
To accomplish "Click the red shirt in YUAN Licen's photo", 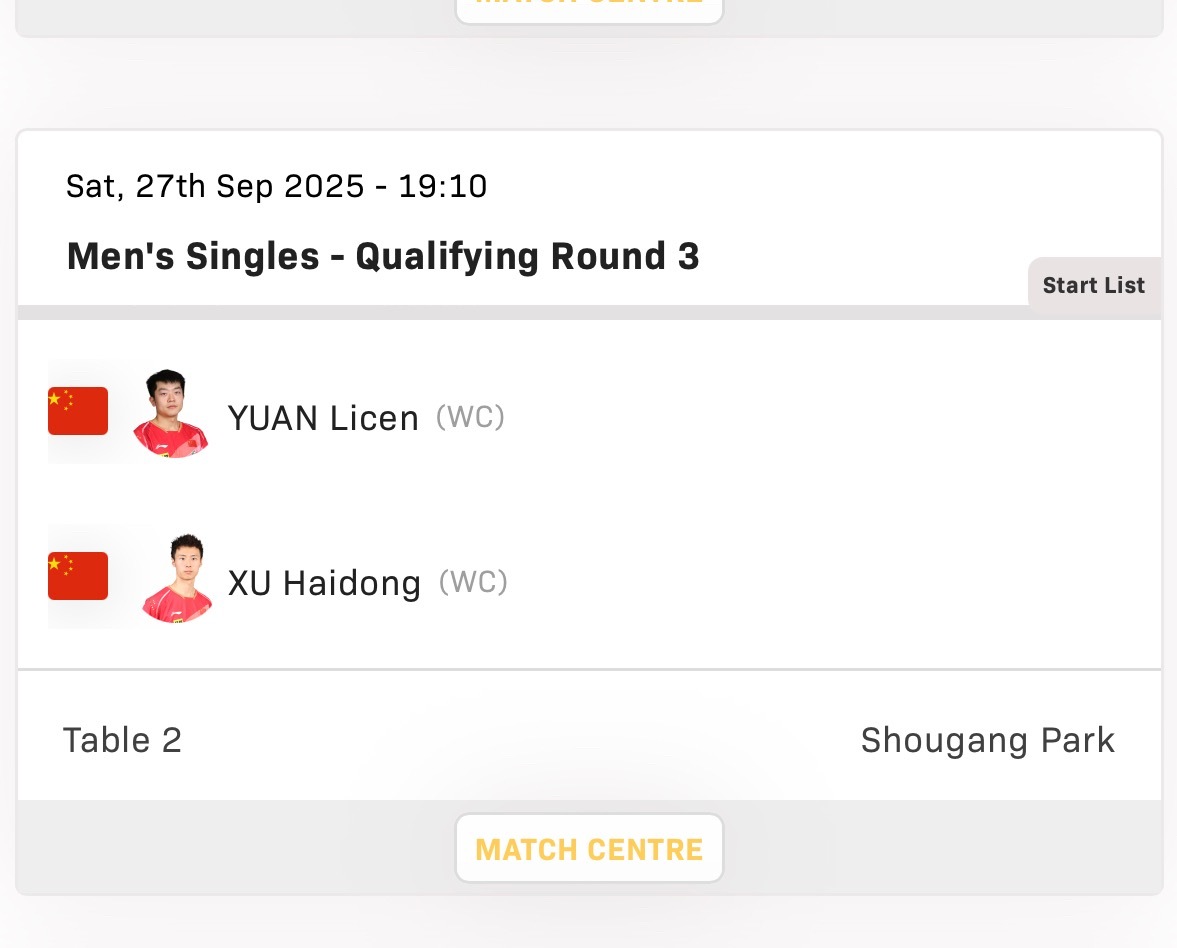I will (170, 441).
